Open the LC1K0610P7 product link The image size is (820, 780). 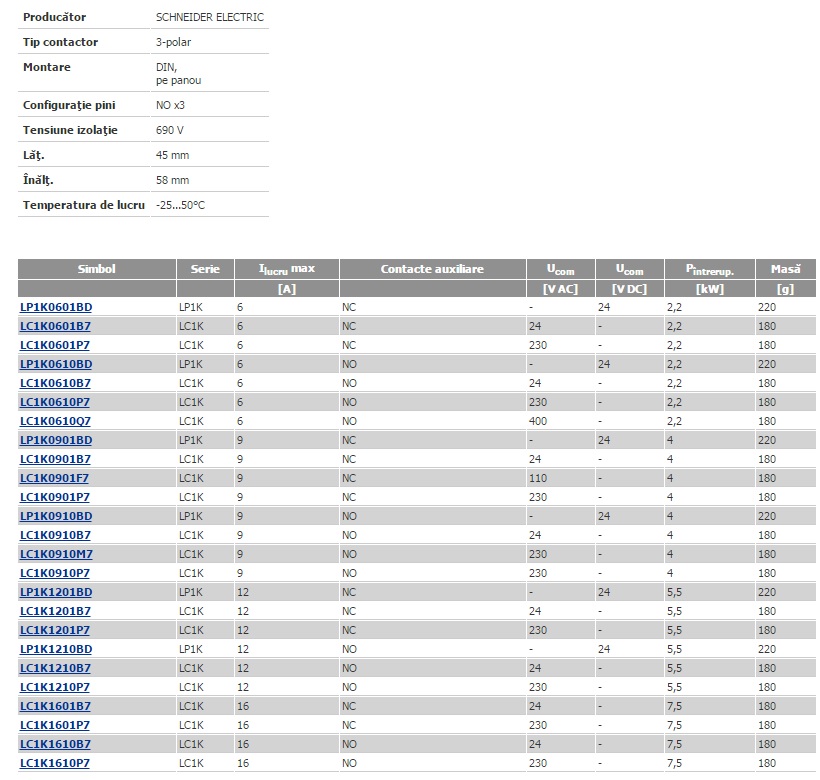(x=55, y=402)
